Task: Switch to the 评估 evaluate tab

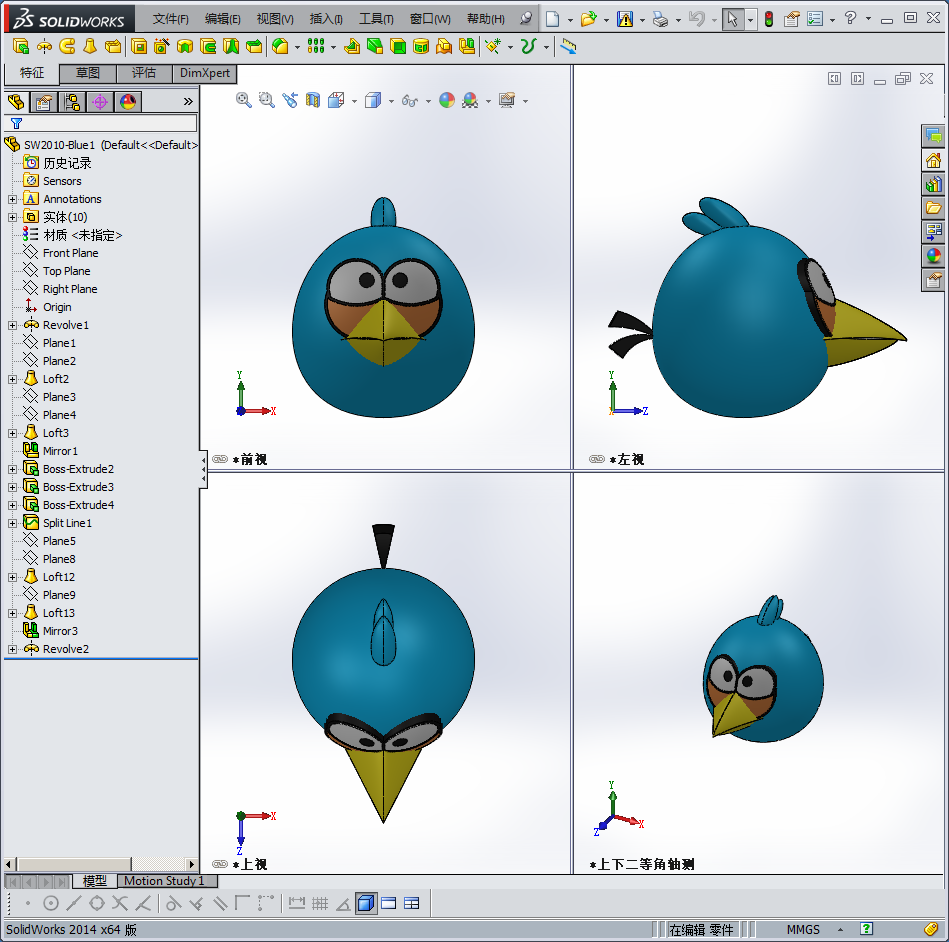Action: [x=144, y=73]
